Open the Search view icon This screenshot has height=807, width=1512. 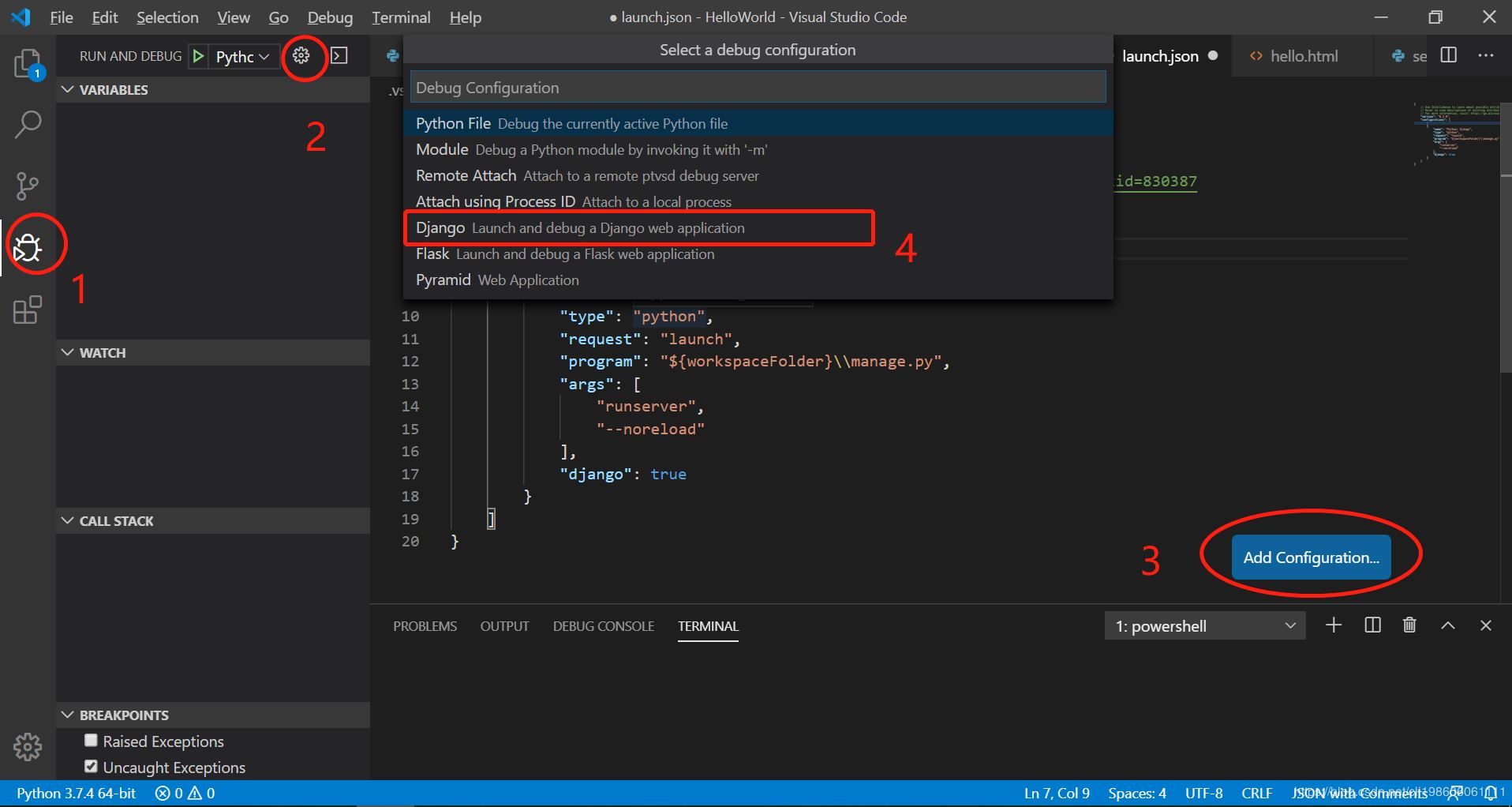point(28,125)
